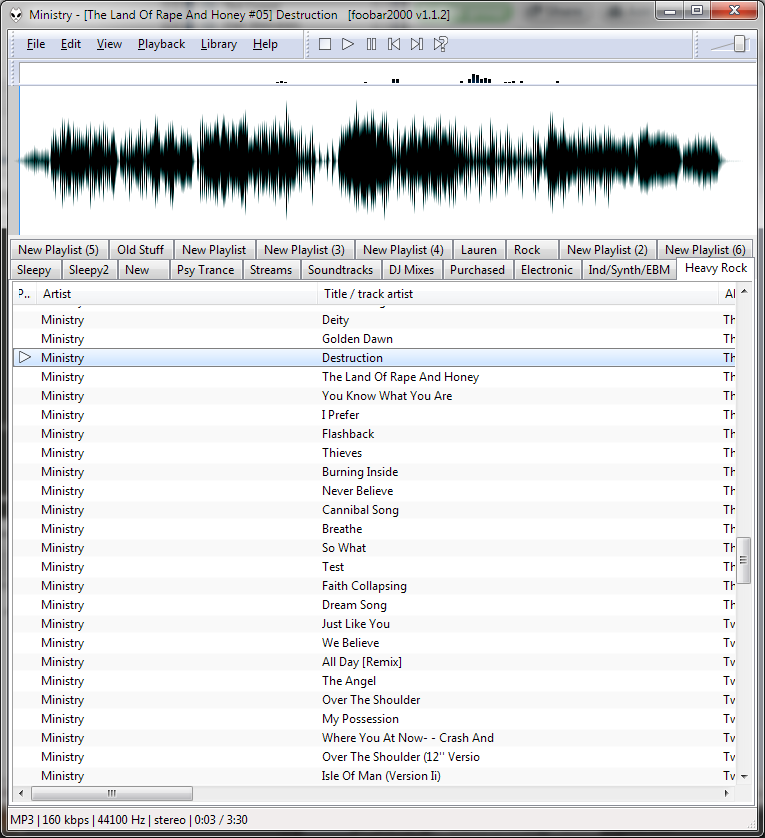
Task: Skip to the next track
Action: tap(417, 44)
